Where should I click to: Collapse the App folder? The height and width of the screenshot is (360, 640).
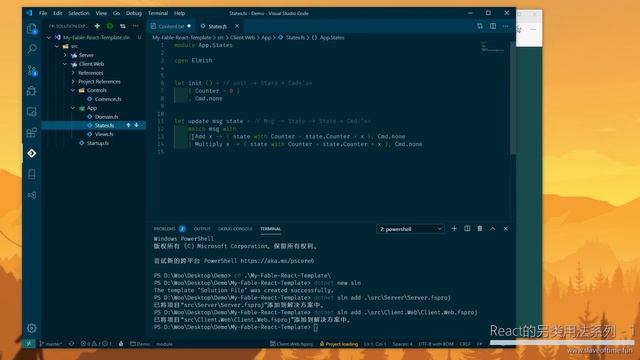(x=73, y=108)
